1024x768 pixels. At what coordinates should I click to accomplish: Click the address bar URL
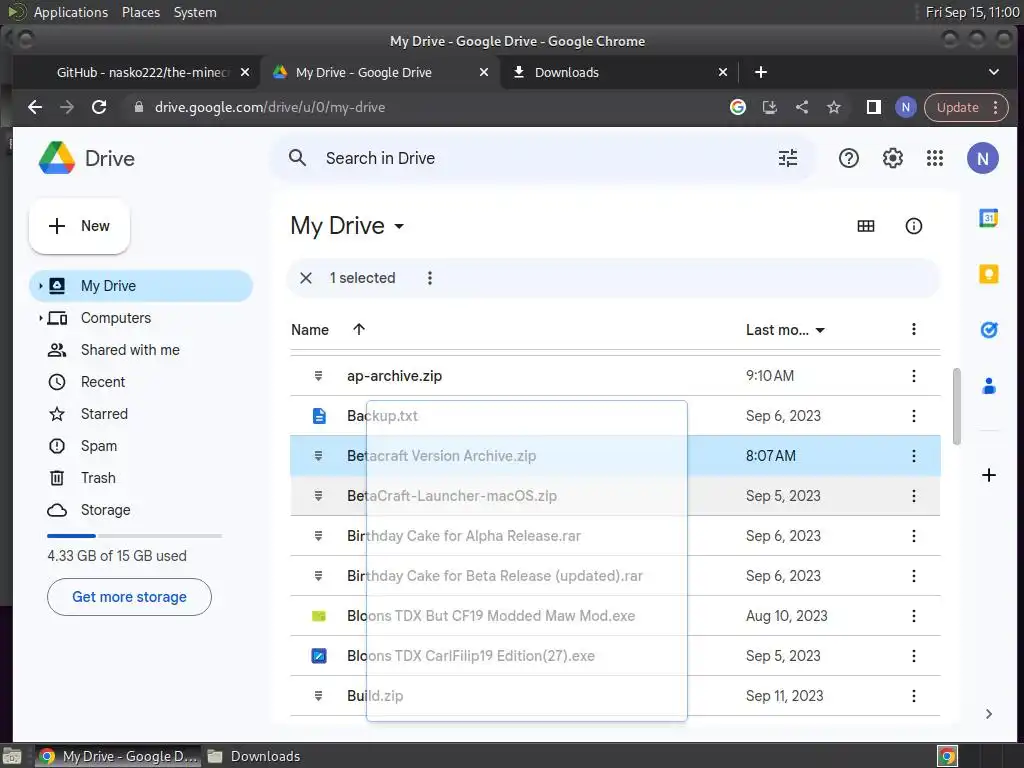coord(270,107)
